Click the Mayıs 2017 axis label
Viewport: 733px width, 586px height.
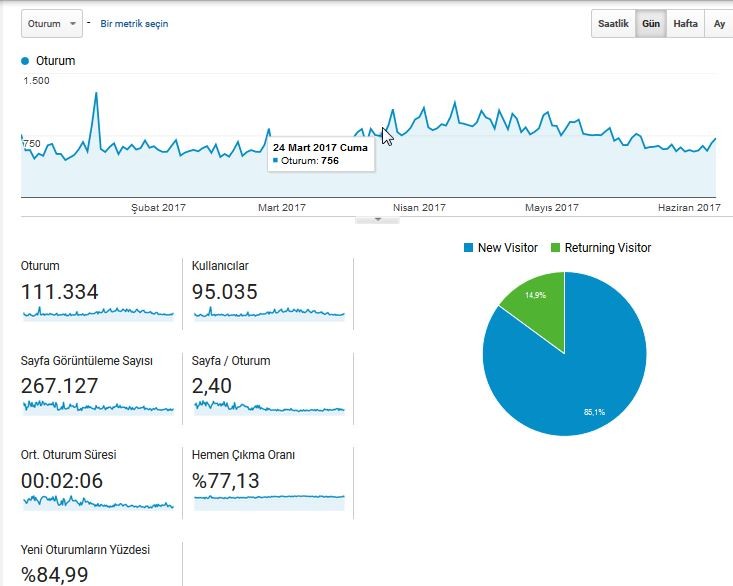(552, 207)
